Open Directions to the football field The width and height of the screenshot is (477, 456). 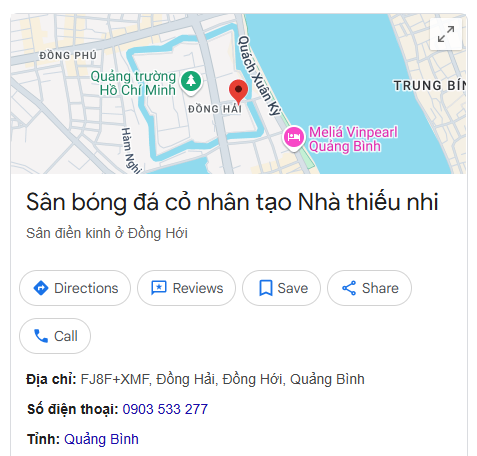click(75, 288)
